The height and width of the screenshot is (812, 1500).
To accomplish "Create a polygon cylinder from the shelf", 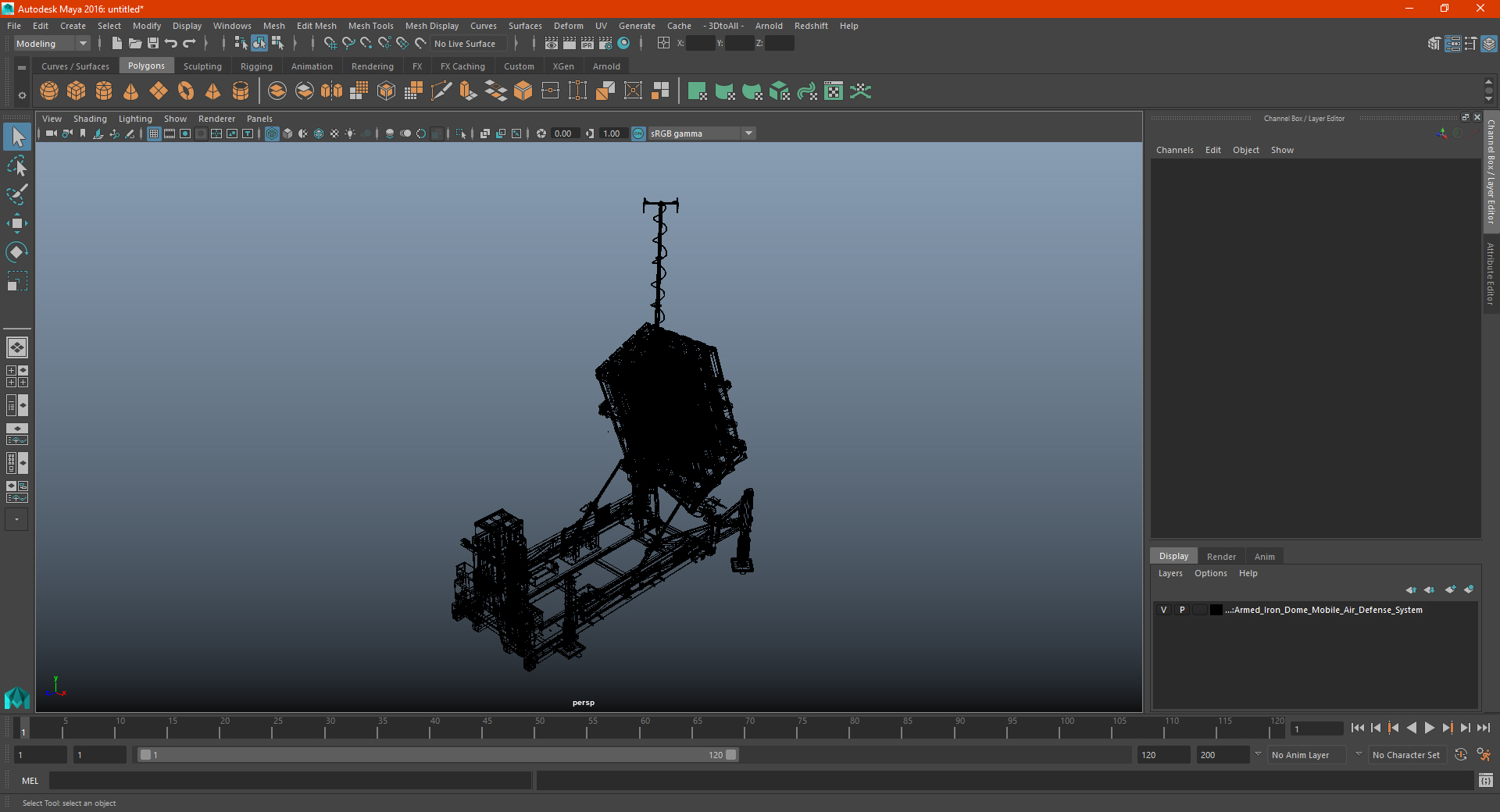I will [x=104, y=91].
